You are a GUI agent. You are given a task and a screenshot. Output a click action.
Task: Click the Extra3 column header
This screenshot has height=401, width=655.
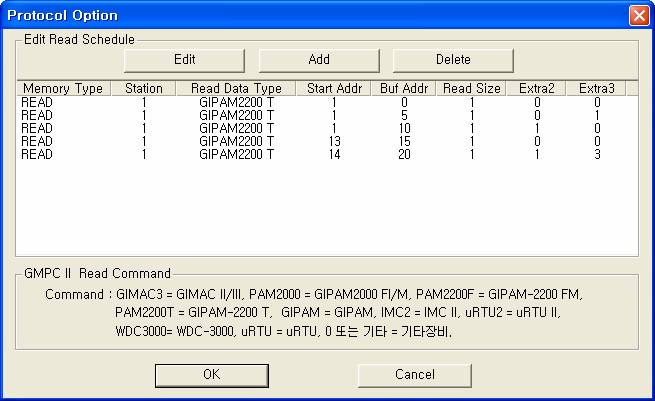[597, 89]
